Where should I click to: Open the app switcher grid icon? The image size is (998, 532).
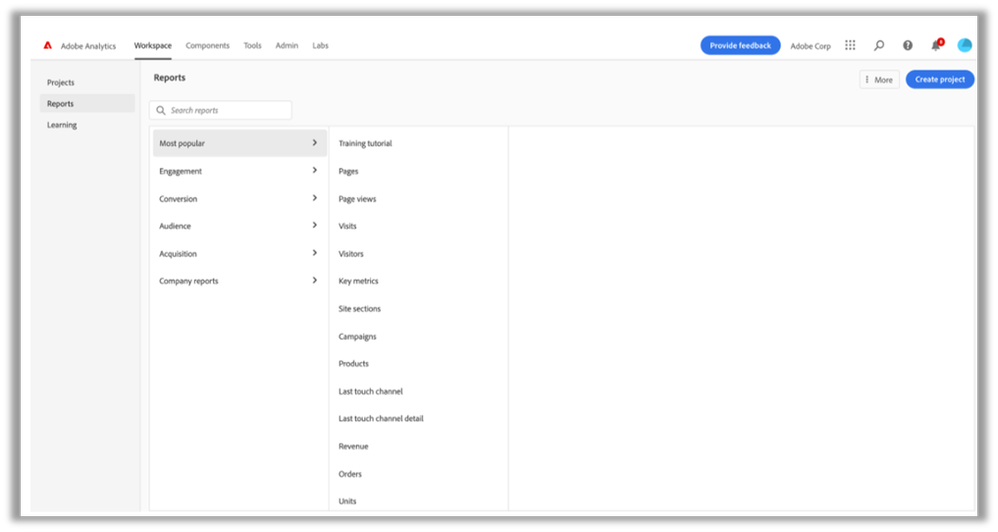pyautogui.click(x=850, y=45)
